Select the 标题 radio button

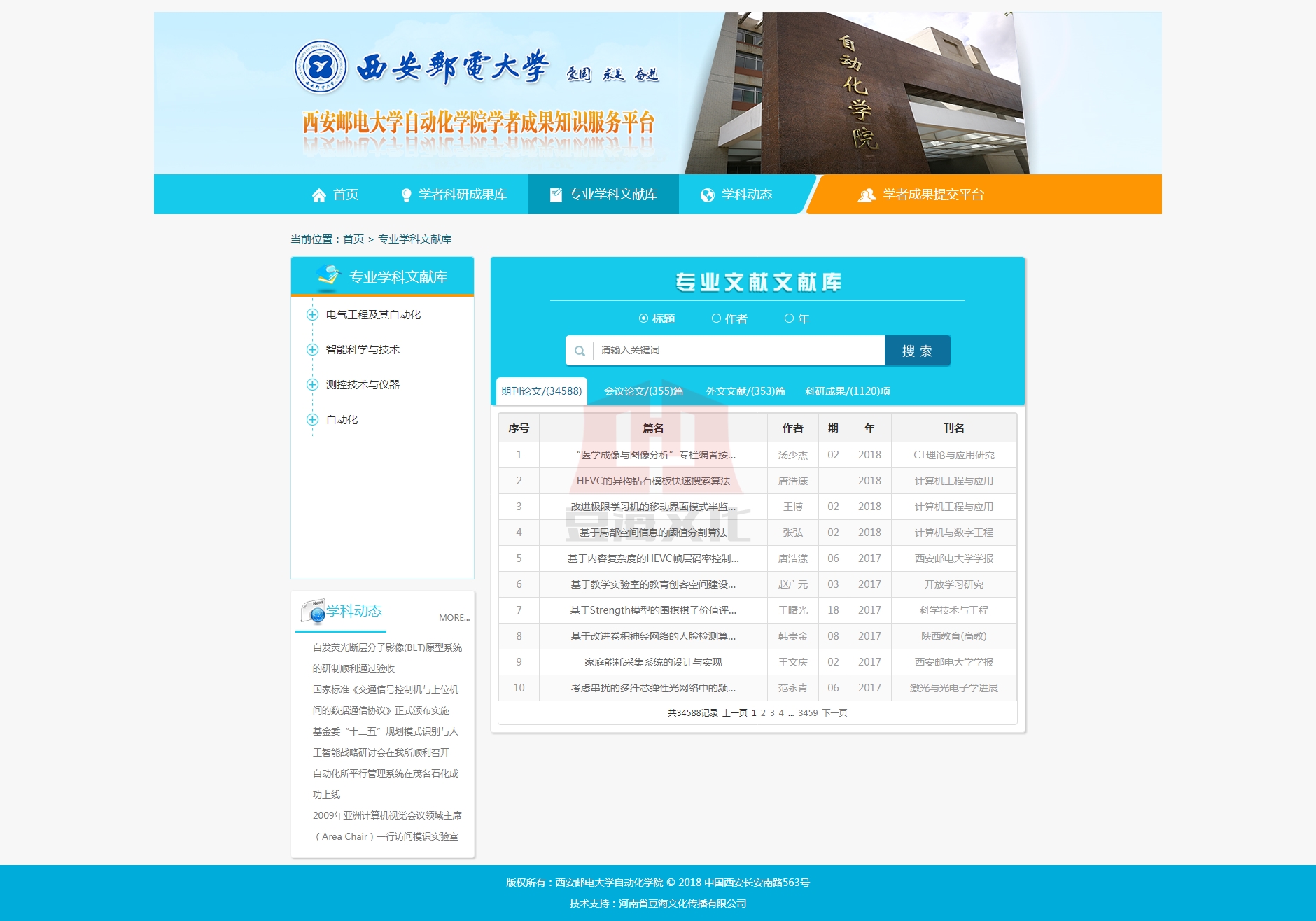[x=643, y=318]
